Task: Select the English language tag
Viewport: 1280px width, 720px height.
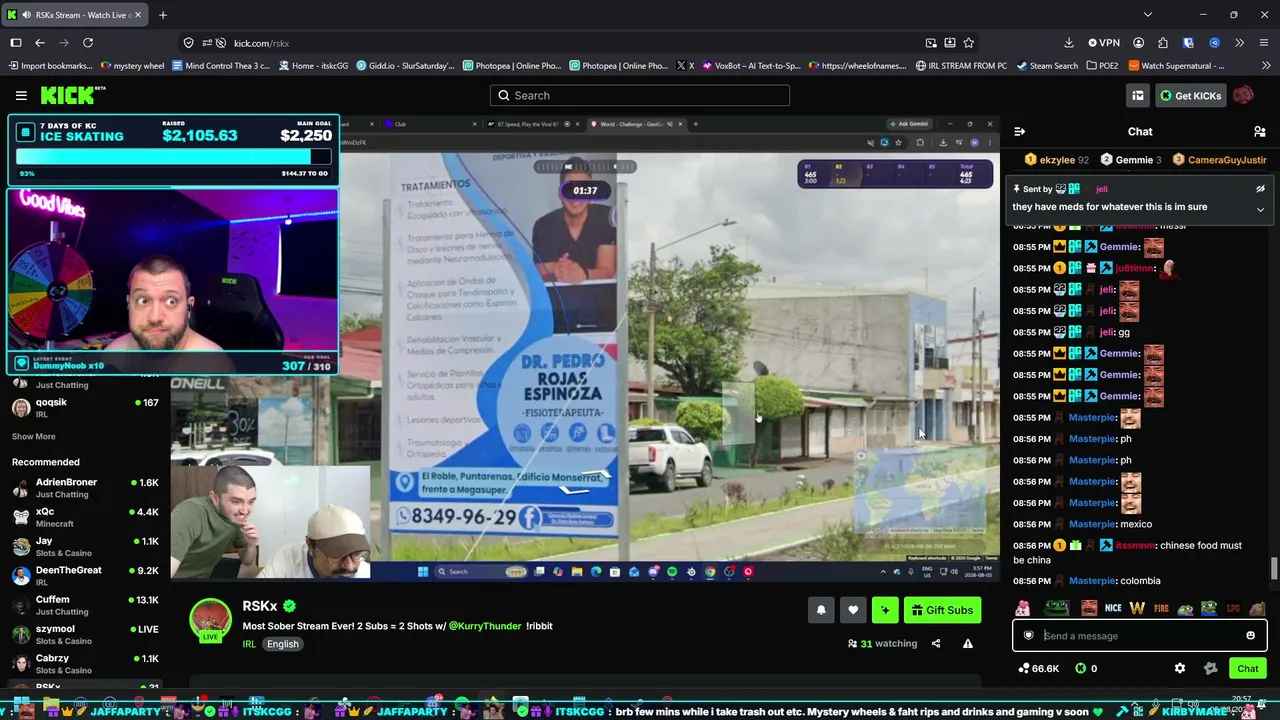Action: tap(283, 644)
